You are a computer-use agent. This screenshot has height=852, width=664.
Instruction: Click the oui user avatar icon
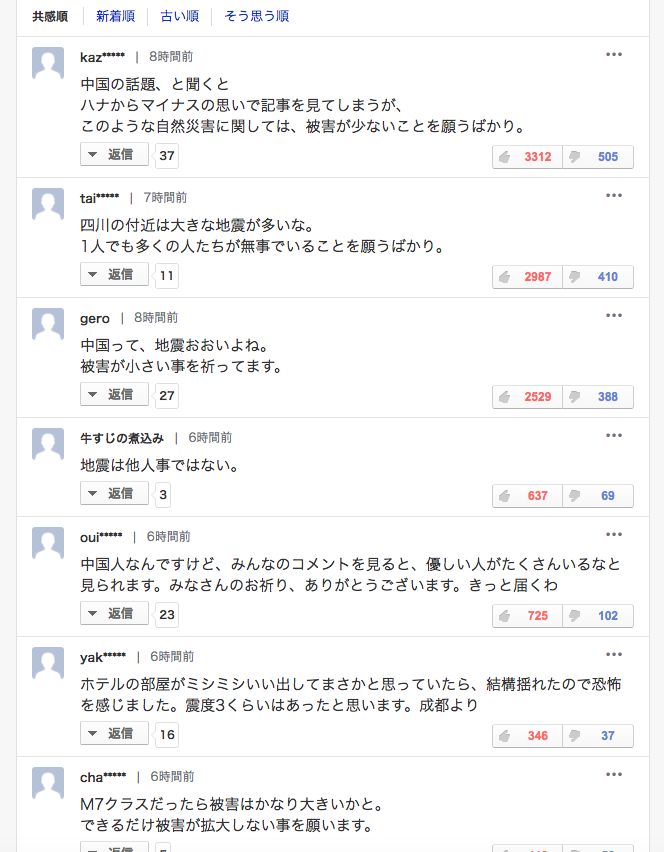[48, 543]
